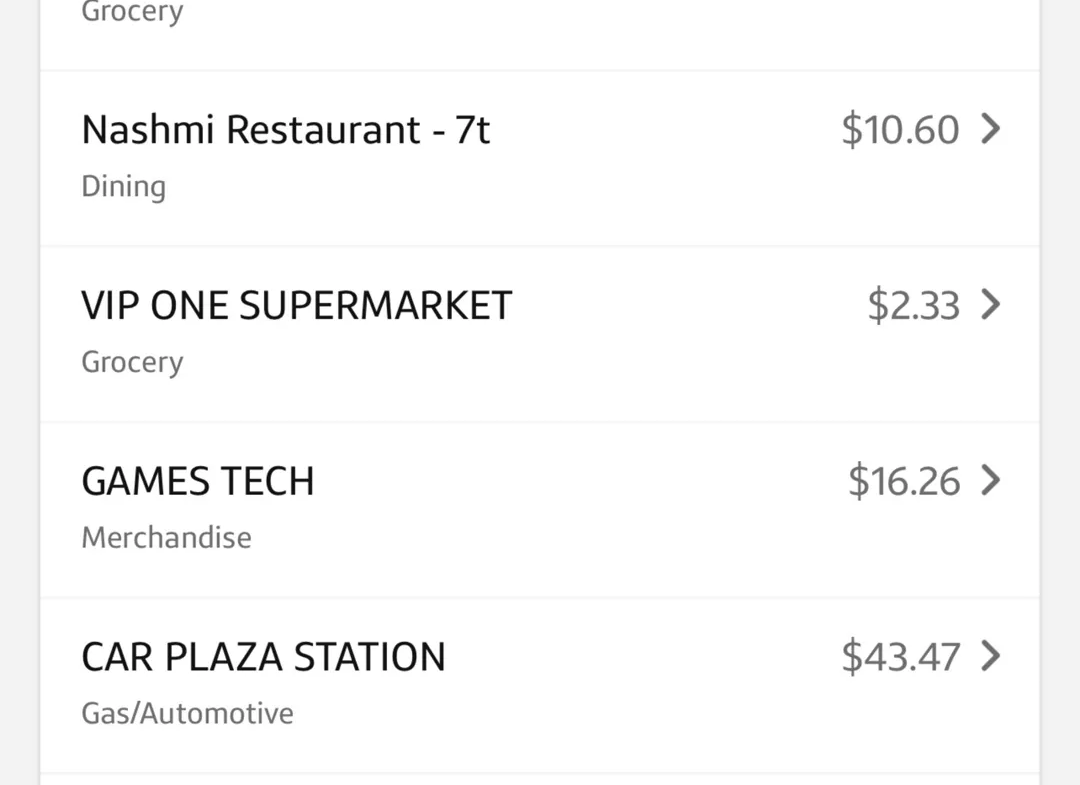Select Grocery label under VIP ONE SUPERMARKET
The width and height of the screenshot is (1080, 785).
point(132,362)
